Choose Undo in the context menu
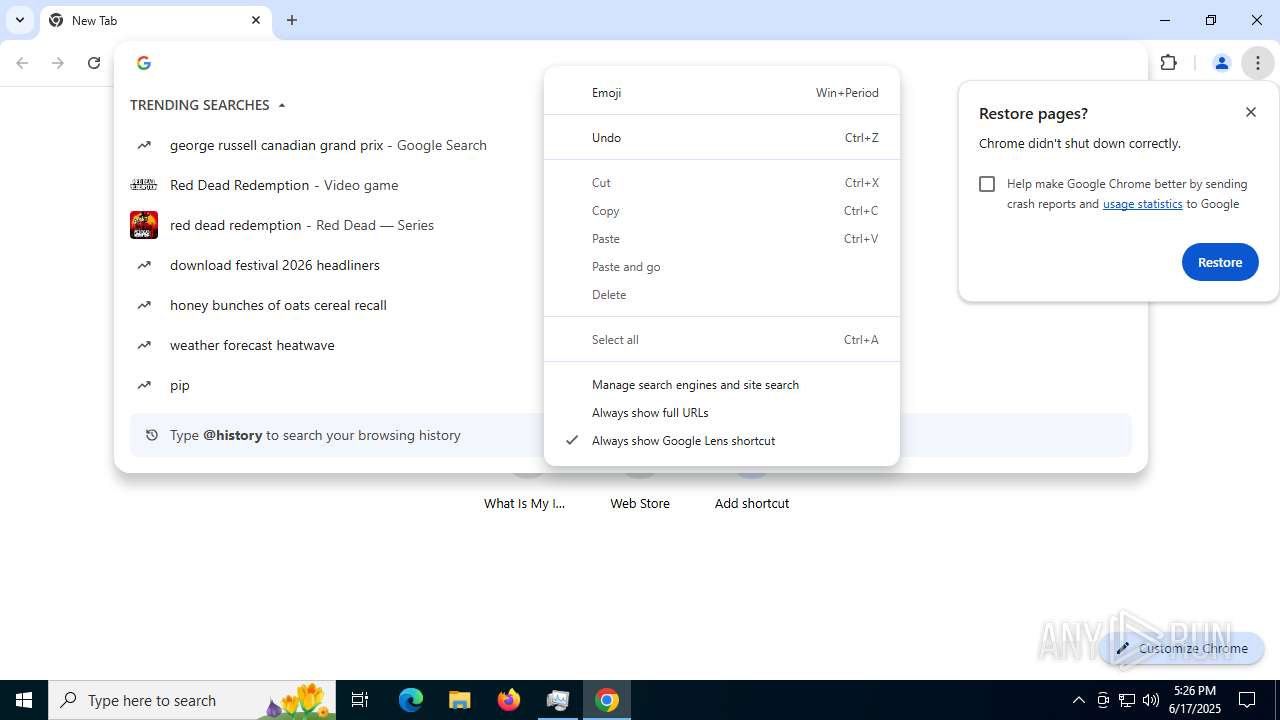Viewport: 1280px width, 720px height. tap(722, 138)
